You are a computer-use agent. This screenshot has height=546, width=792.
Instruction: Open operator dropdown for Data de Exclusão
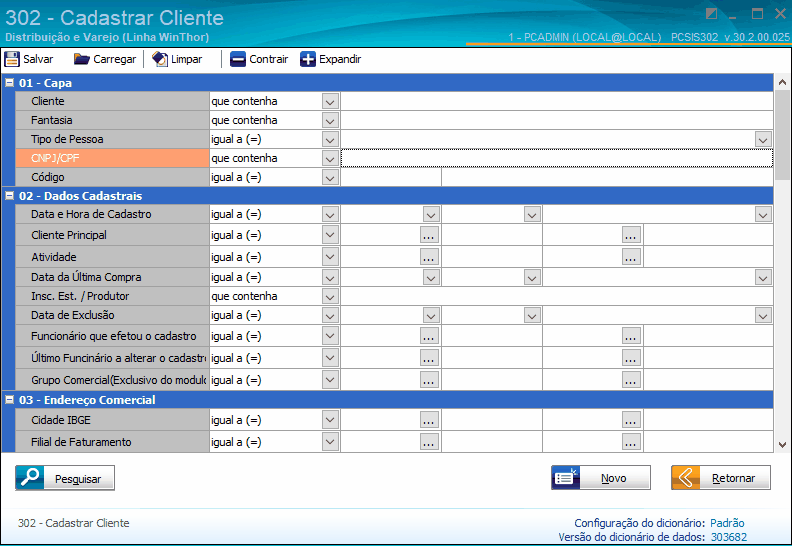coord(330,316)
